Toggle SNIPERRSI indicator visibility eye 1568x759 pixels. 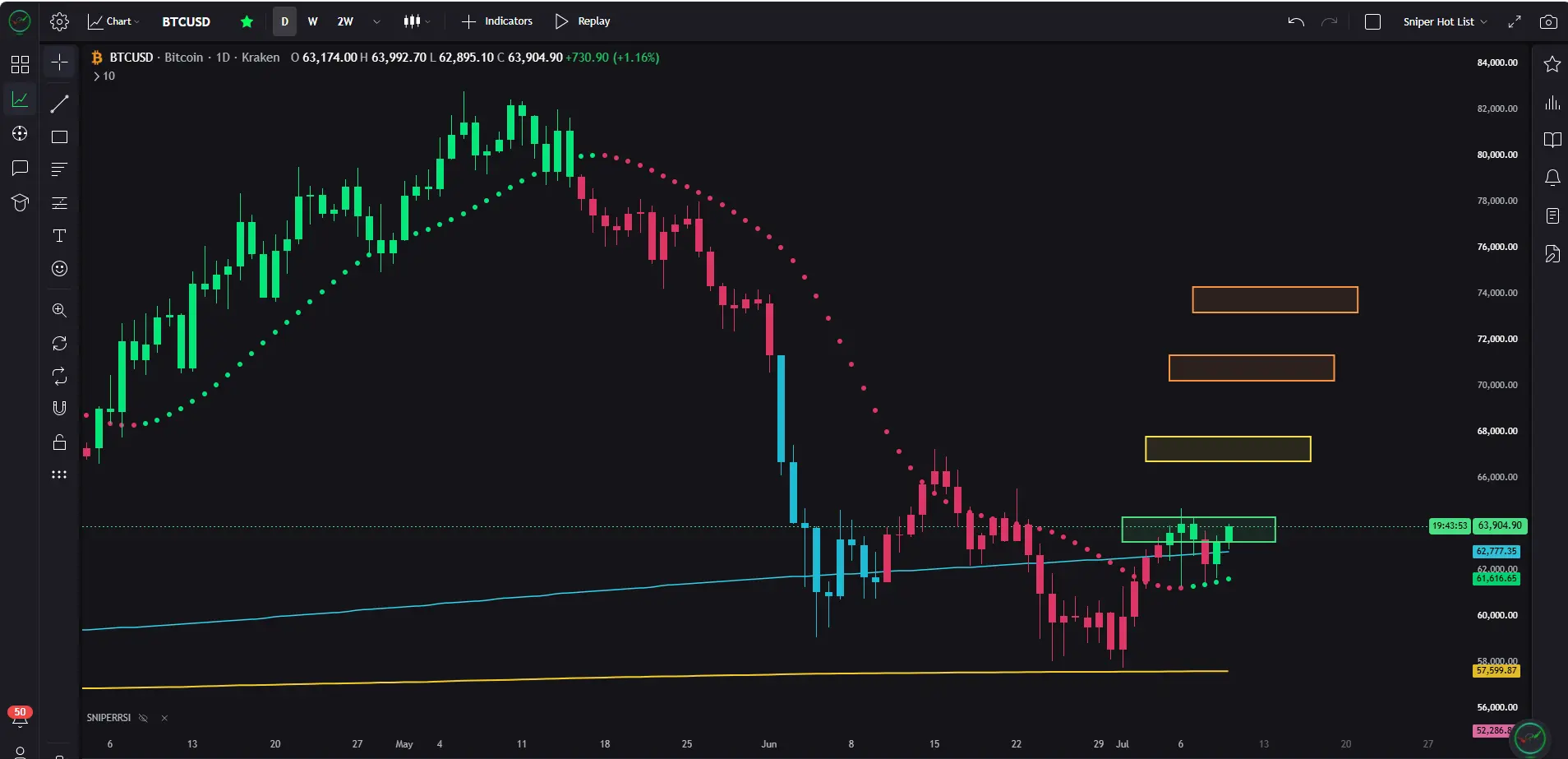click(143, 718)
